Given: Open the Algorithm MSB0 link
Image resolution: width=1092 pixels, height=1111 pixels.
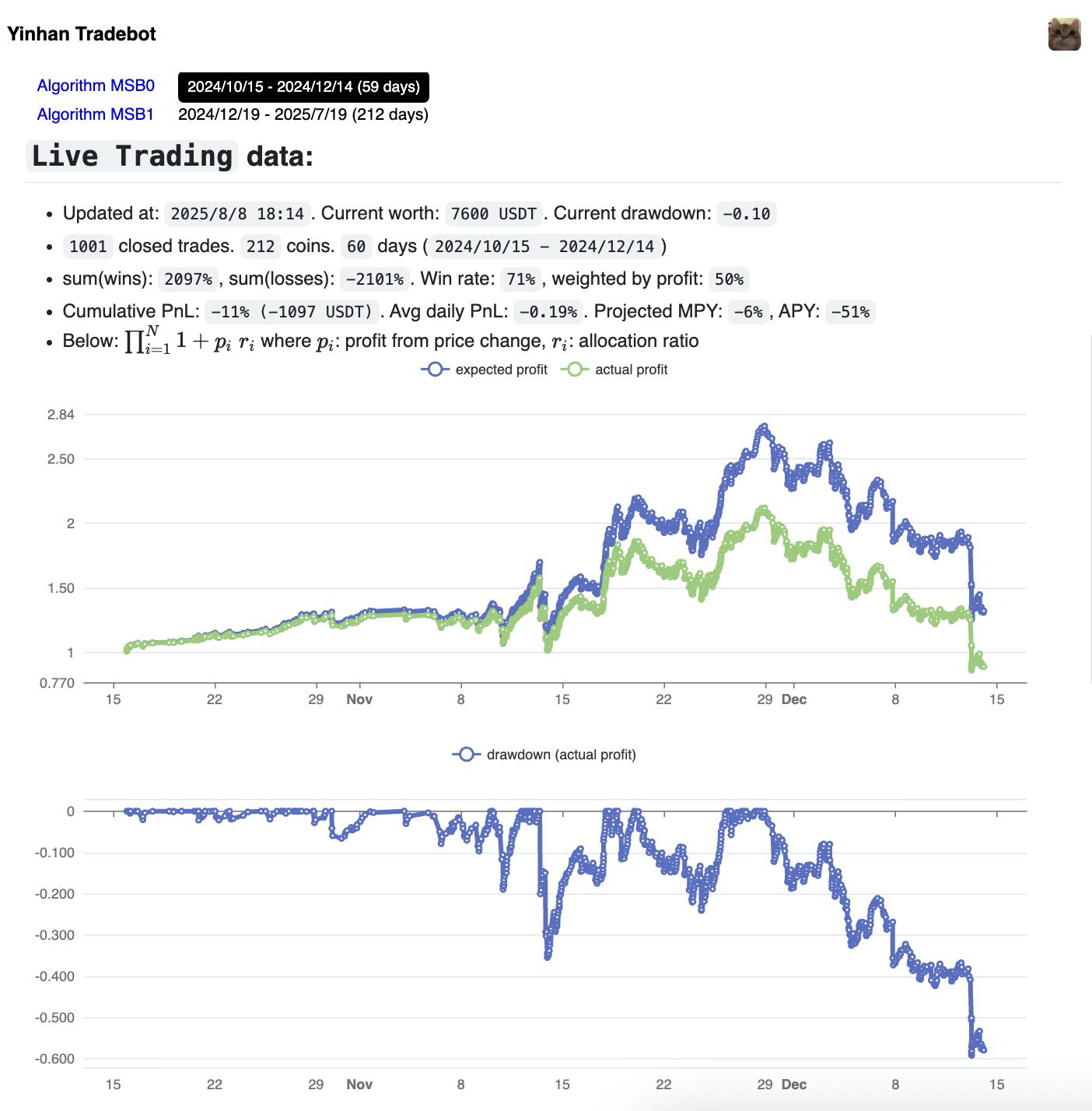Looking at the screenshot, I should click(96, 86).
